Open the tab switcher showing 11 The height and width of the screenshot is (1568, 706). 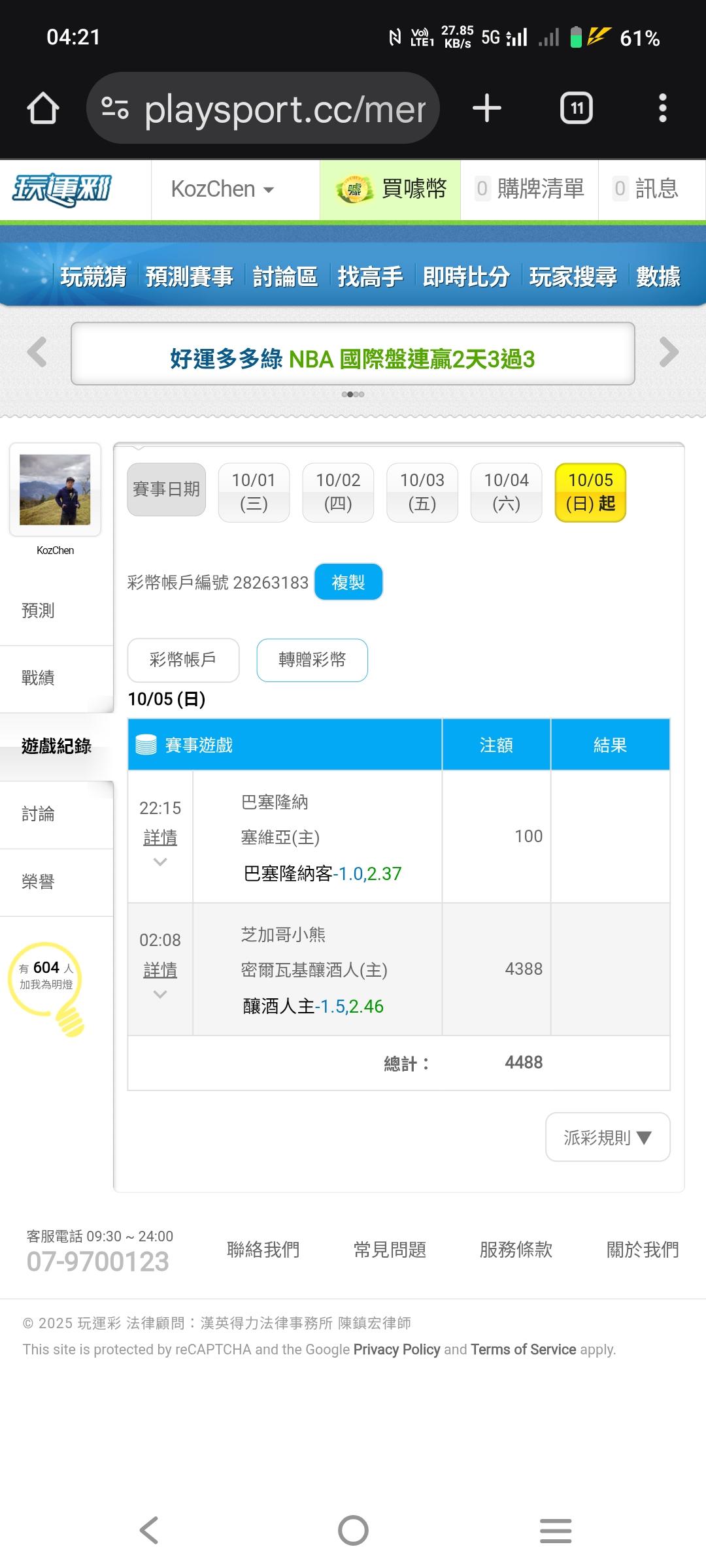click(577, 108)
